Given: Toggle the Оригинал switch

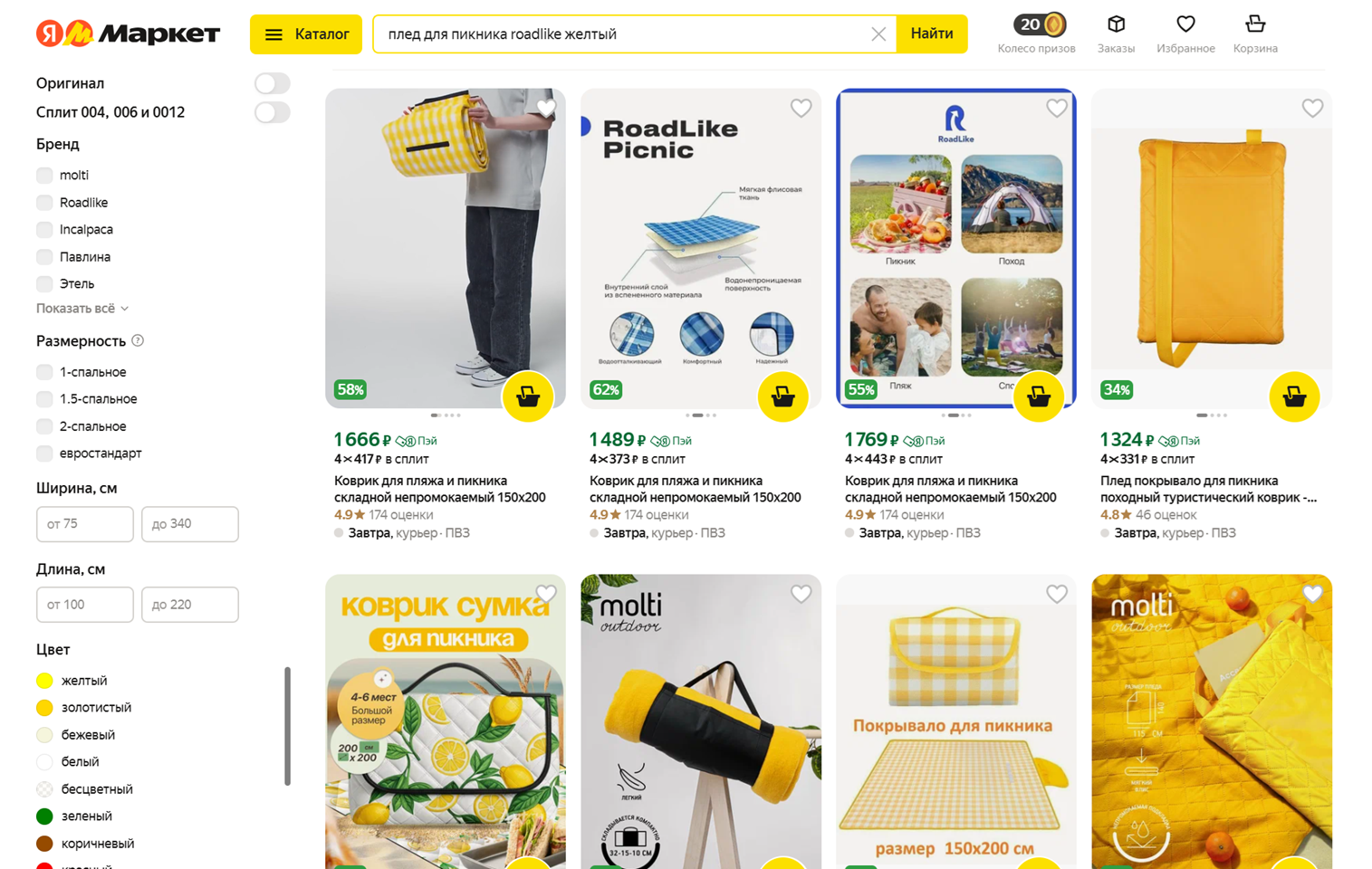Looking at the screenshot, I should 272,83.
